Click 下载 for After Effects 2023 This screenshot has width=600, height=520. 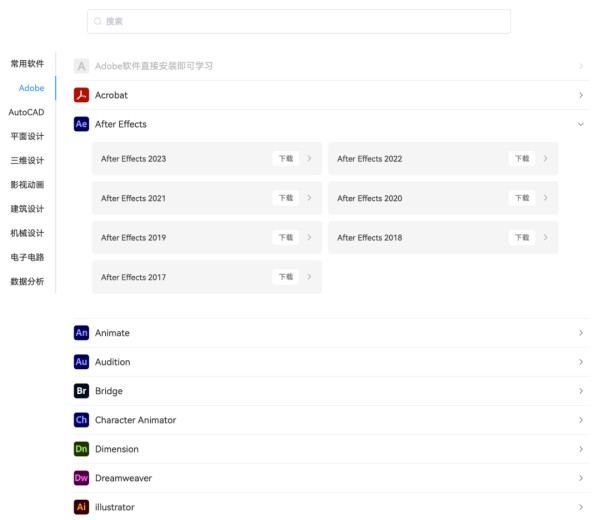click(286, 158)
